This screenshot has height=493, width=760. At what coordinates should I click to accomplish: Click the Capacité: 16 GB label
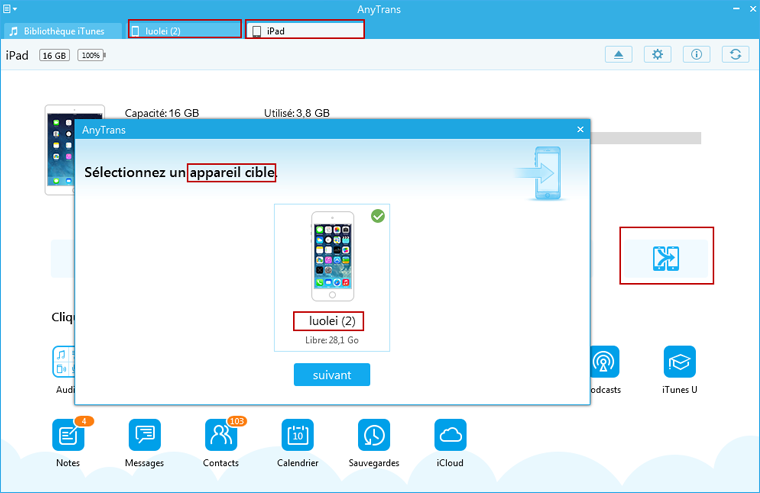[162, 113]
